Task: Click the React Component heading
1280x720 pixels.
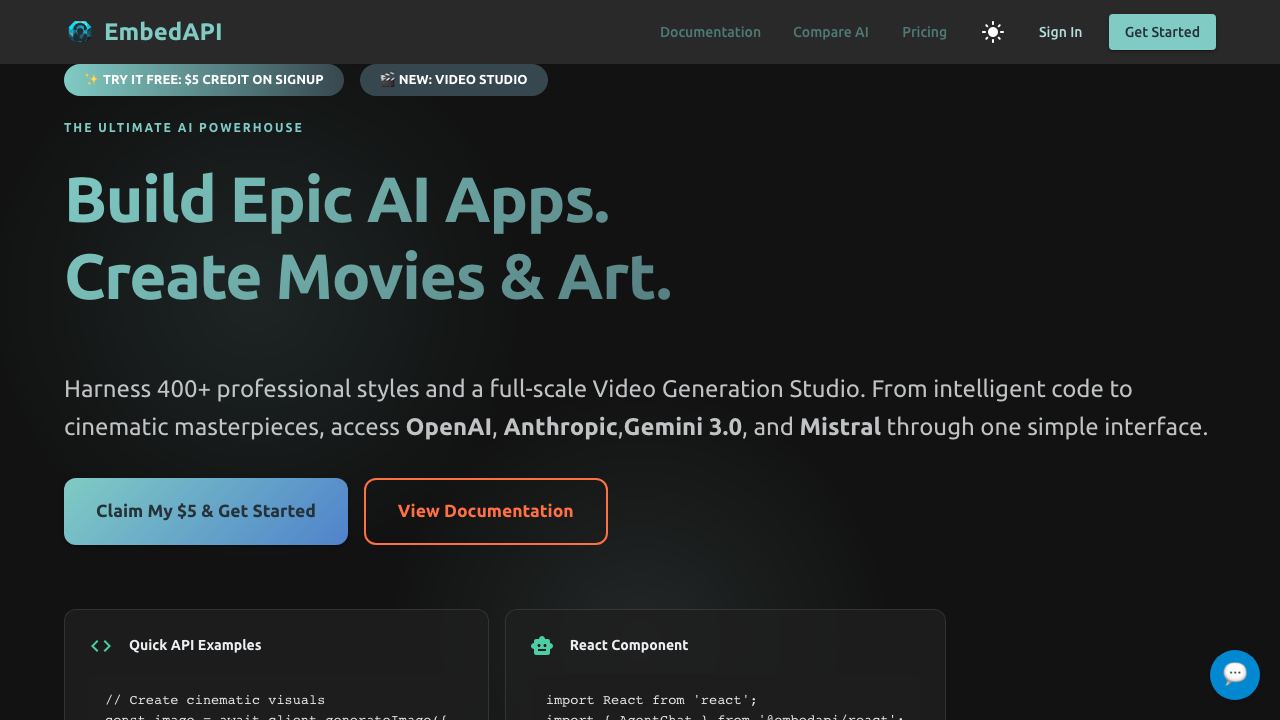Action: pyautogui.click(x=629, y=645)
